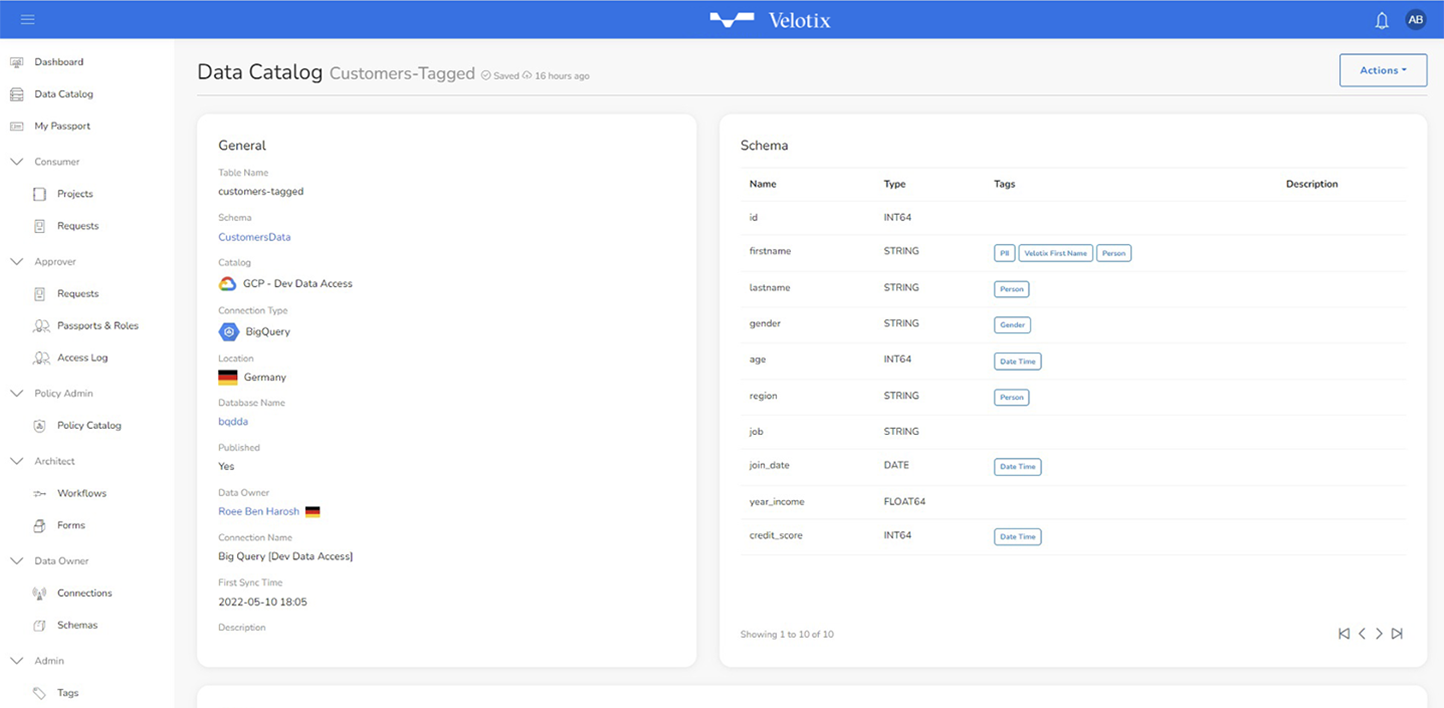Click the Dashboard icon in the sidebar

[16, 62]
